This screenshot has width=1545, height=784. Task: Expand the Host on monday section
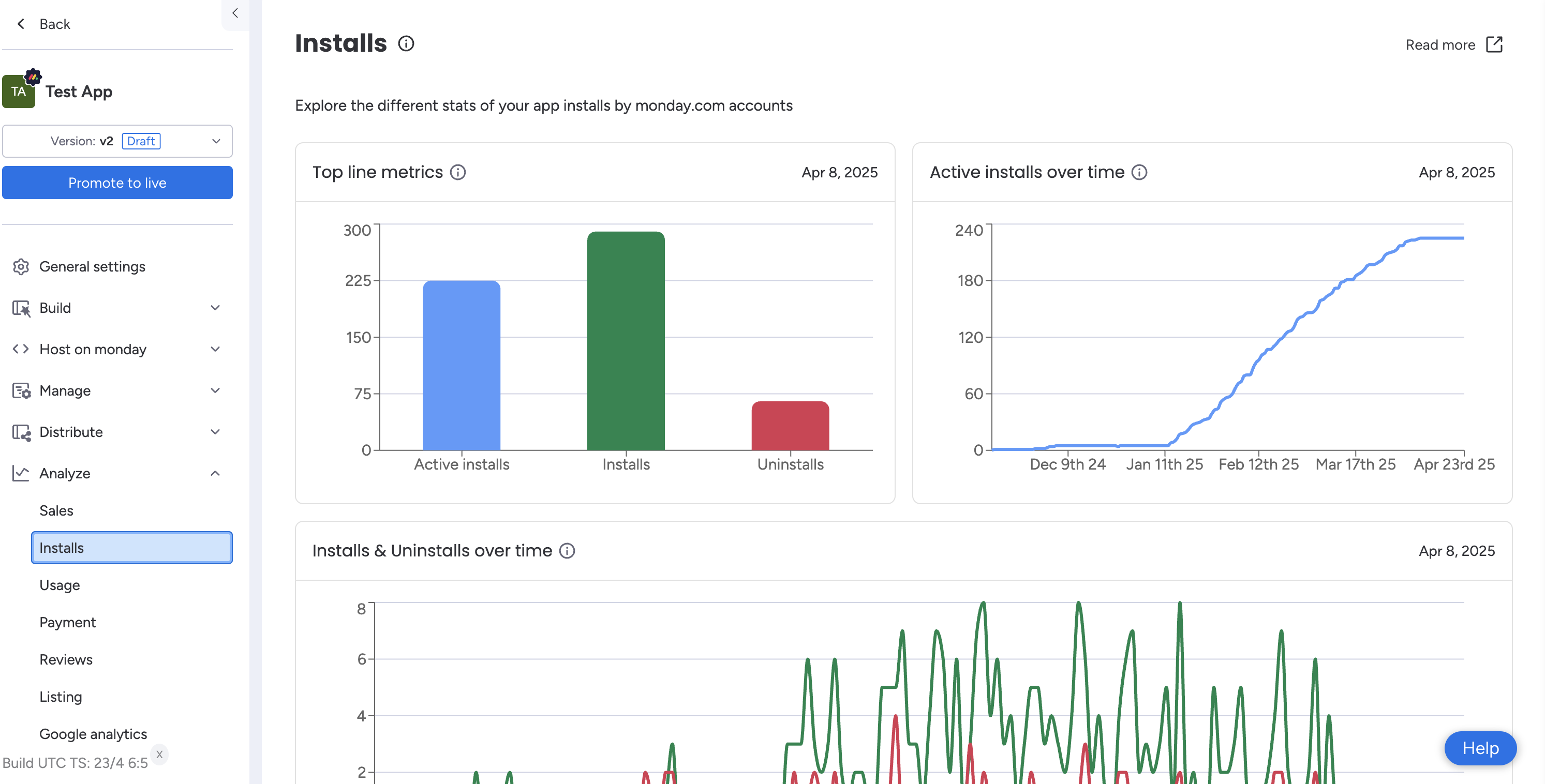pyautogui.click(x=215, y=350)
